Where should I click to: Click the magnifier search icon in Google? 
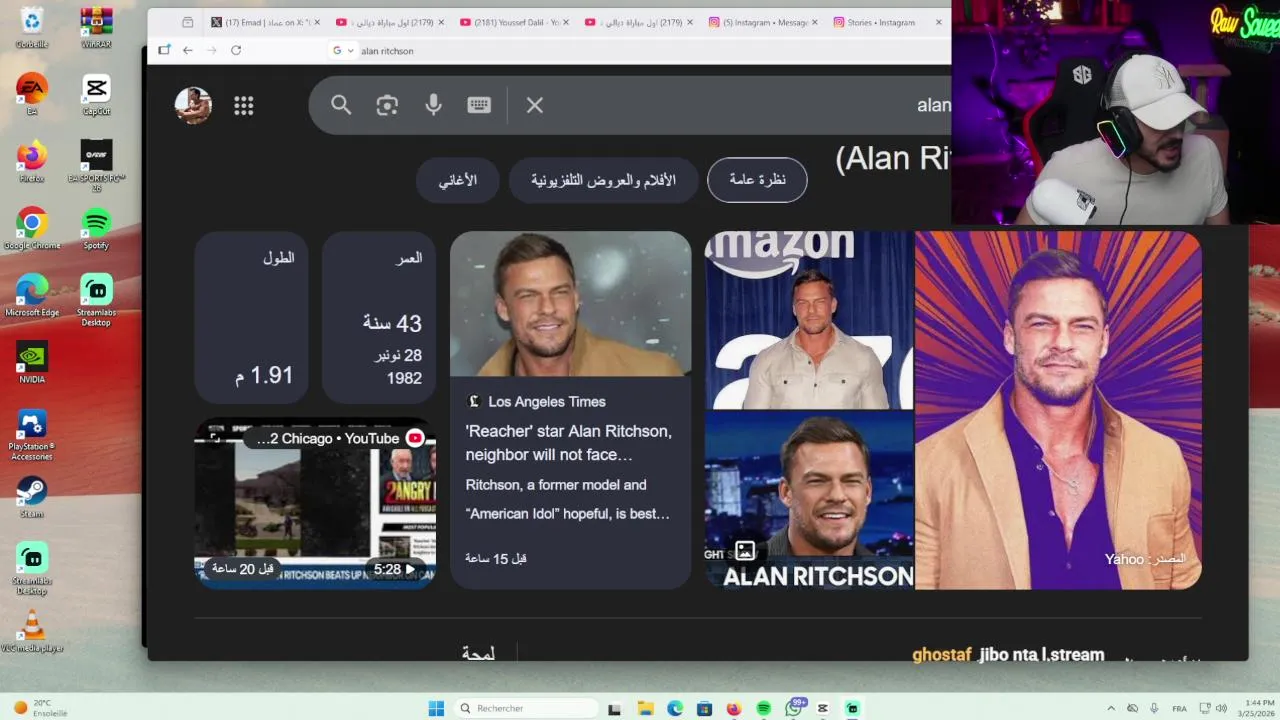point(341,105)
